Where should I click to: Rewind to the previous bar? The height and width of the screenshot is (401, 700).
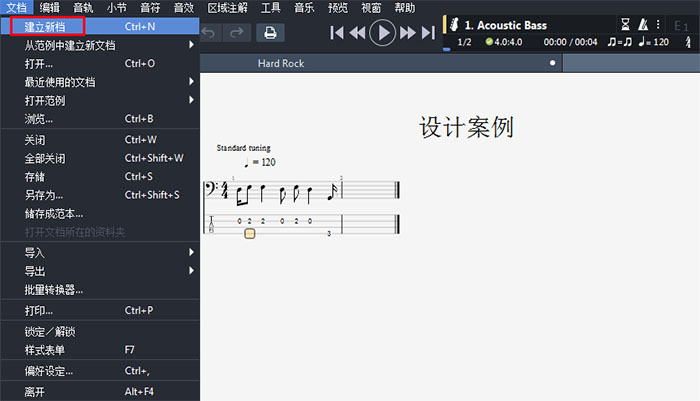[x=357, y=33]
